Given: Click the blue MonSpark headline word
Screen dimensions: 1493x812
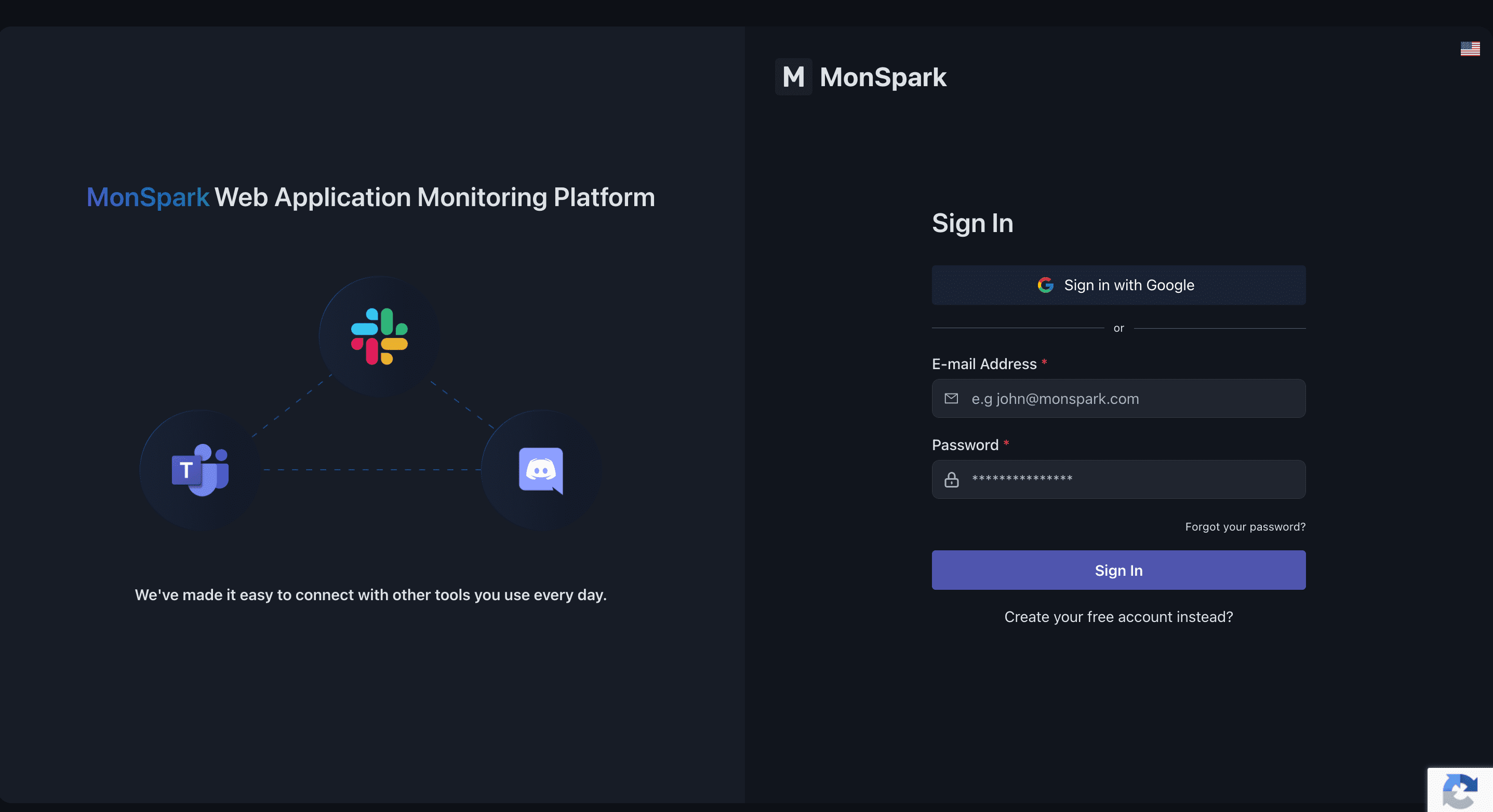Looking at the screenshot, I should coord(148,197).
